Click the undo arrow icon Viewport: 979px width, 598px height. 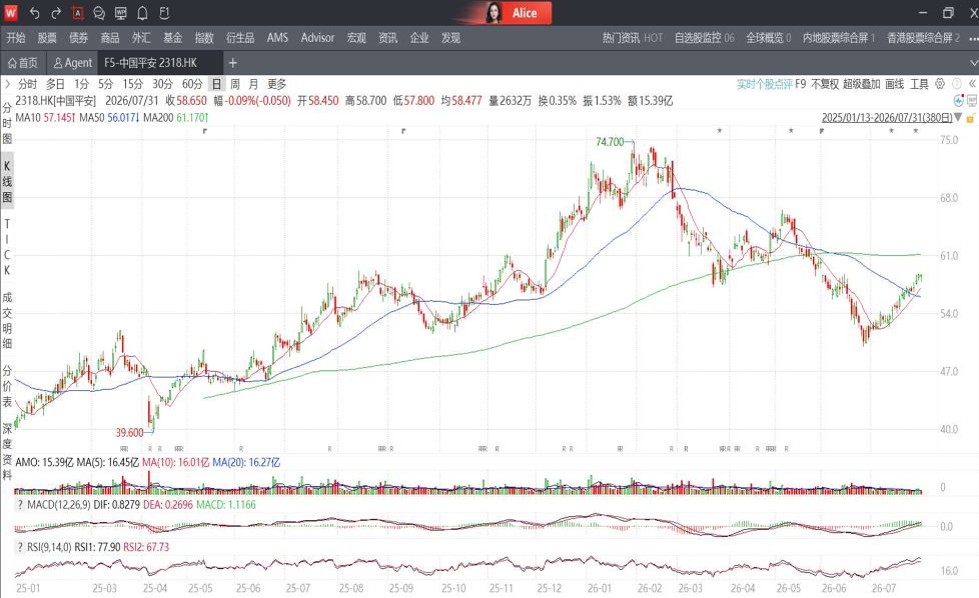click(34, 13)
